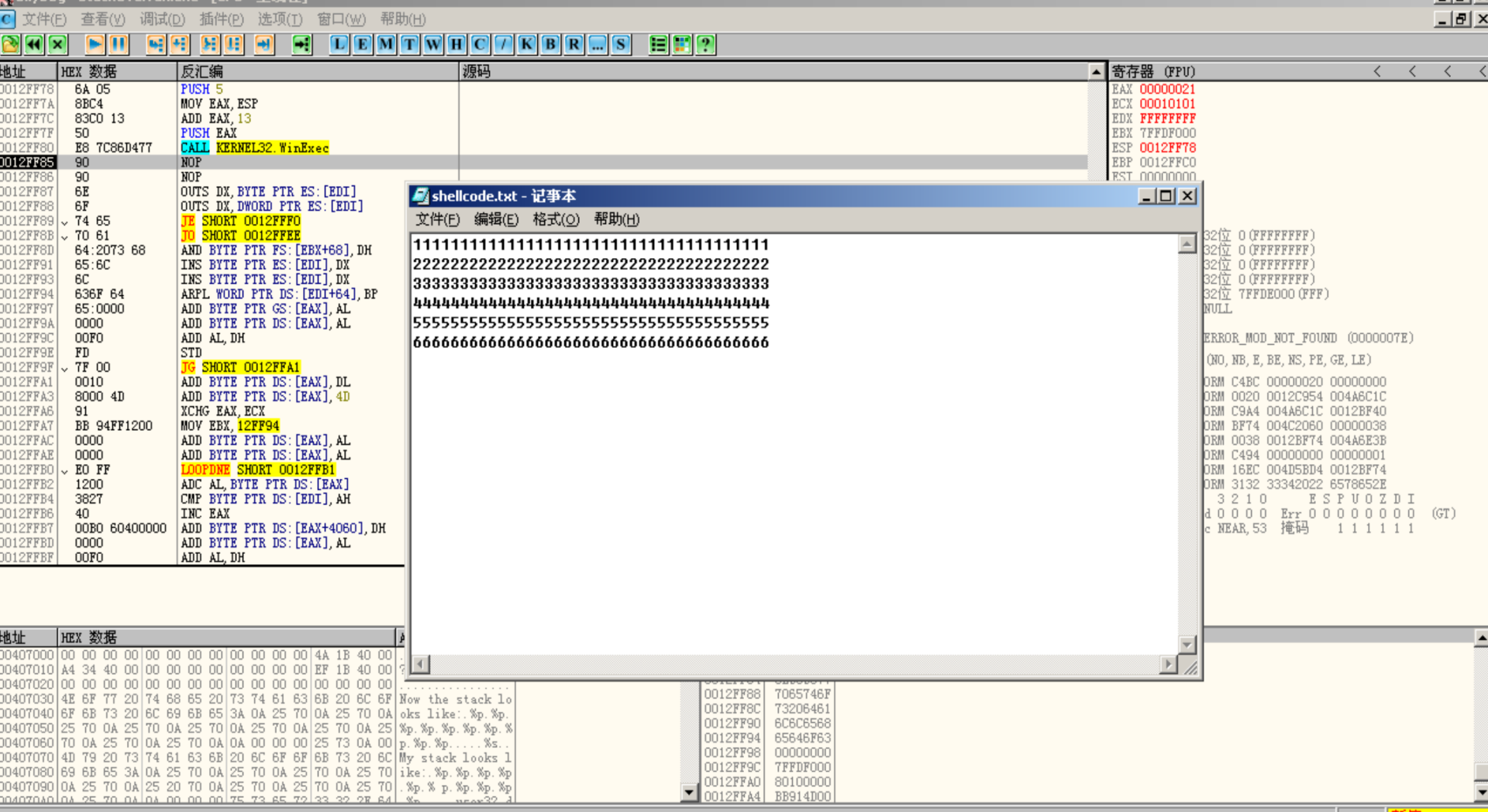Click the Step into toolbar icon
The width and height of the screenshot is (1488, 812).
point(156,45)
